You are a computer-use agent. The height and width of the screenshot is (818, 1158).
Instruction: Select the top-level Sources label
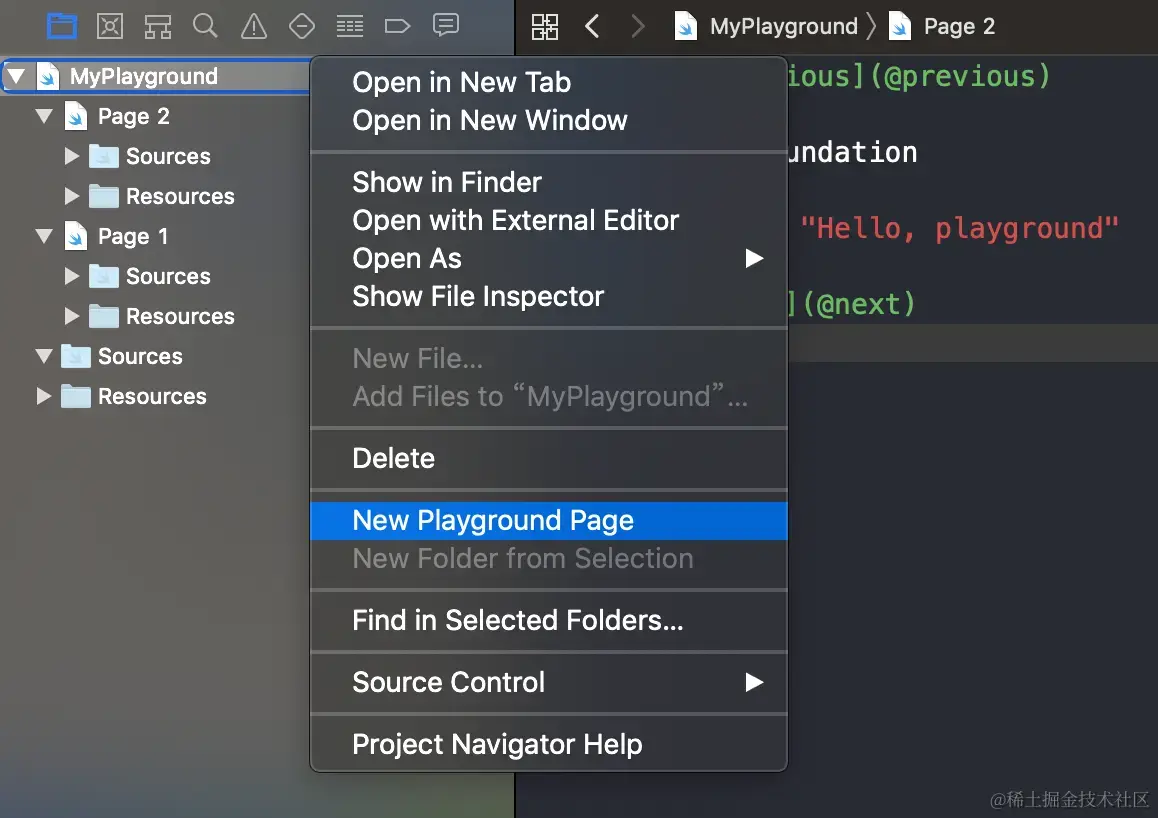tap(140, 356)
